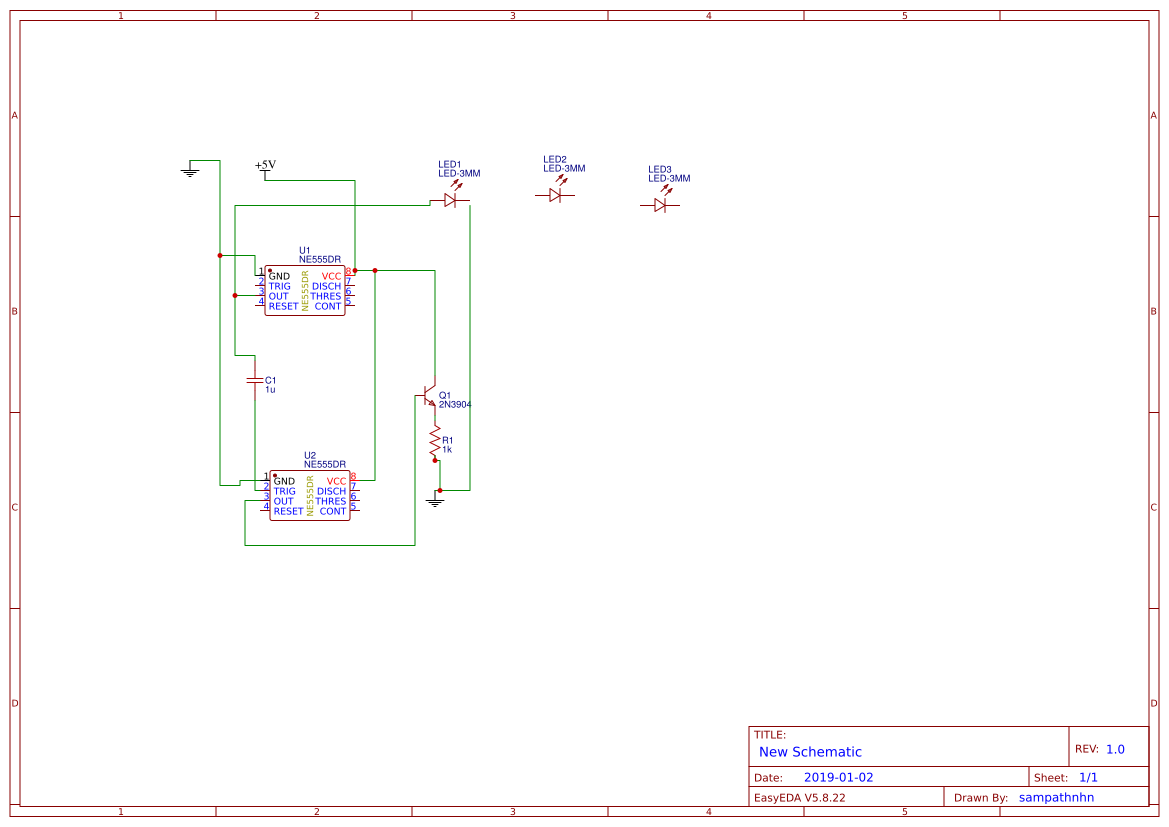Click the sheet number 1/1
1169x827 pixels.
(1088, 777)
